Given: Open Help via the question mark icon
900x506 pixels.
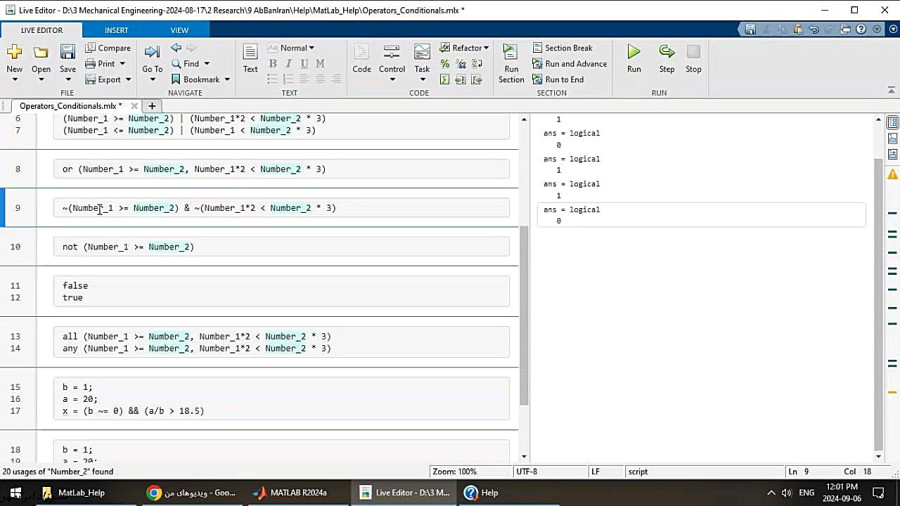Looking at the screenshot, I should tap(861, 29).
